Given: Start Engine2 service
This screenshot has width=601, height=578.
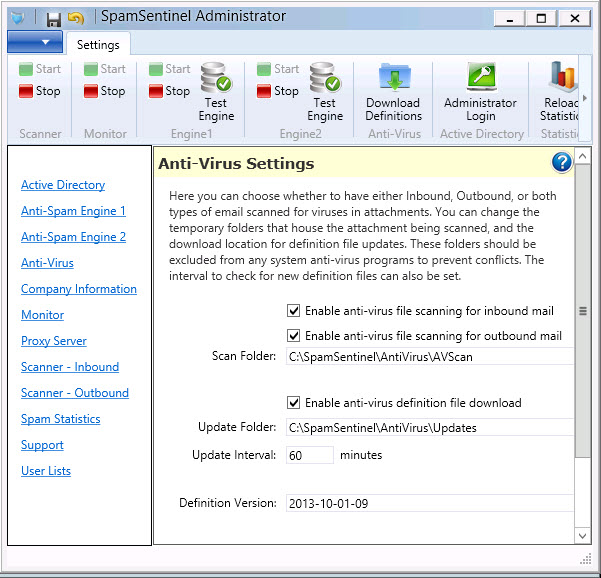Looking at the screenshot, I should [278, 69].
